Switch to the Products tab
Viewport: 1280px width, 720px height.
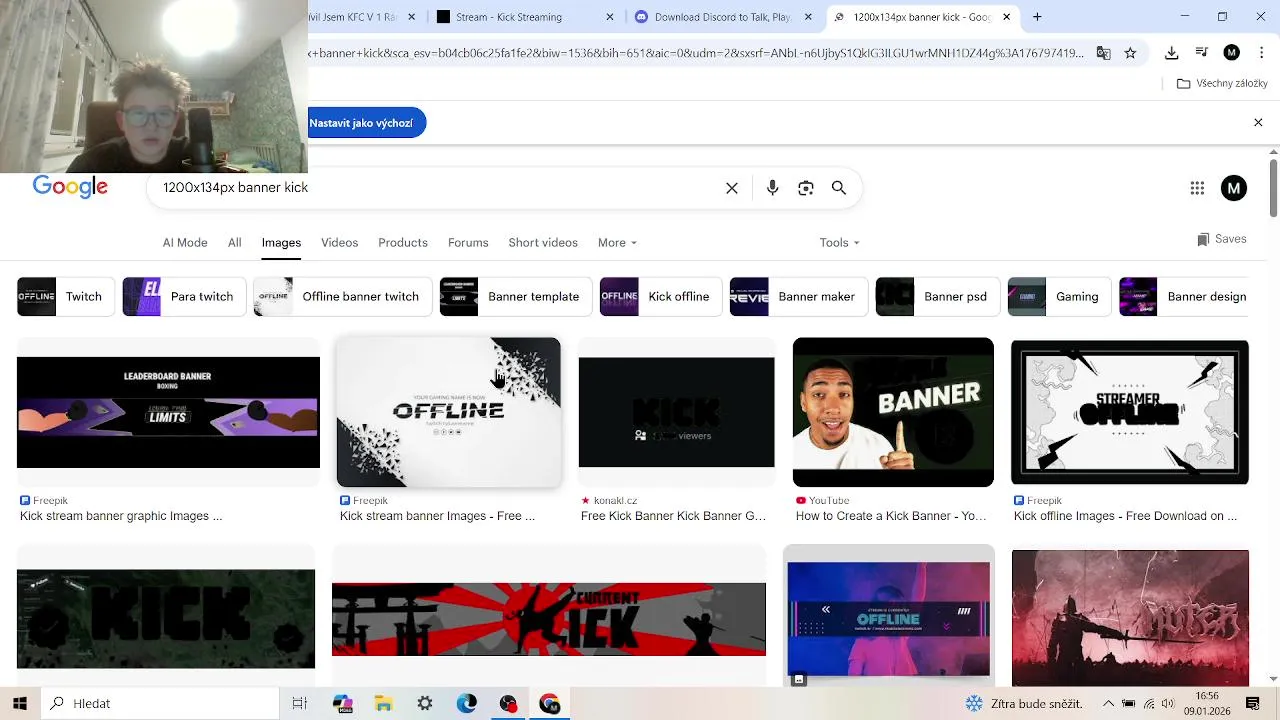pos(403,242)
